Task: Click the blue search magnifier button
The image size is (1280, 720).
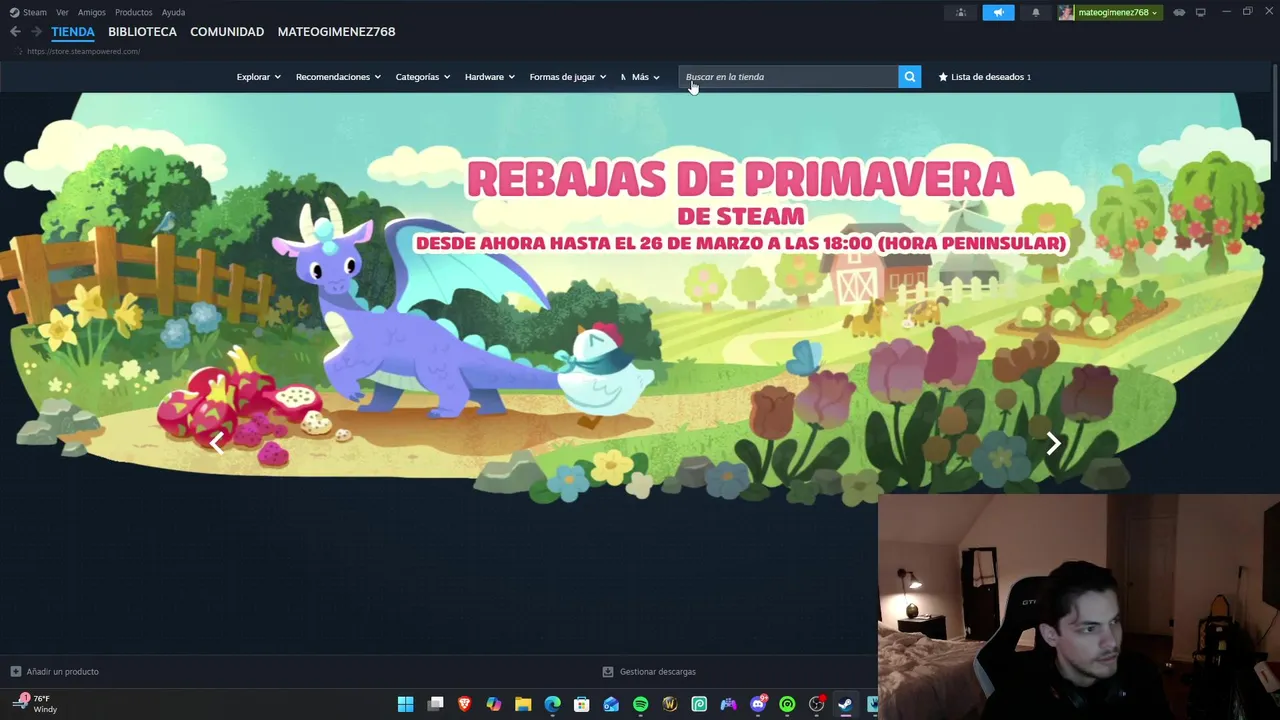Action: tap(909, 77)
